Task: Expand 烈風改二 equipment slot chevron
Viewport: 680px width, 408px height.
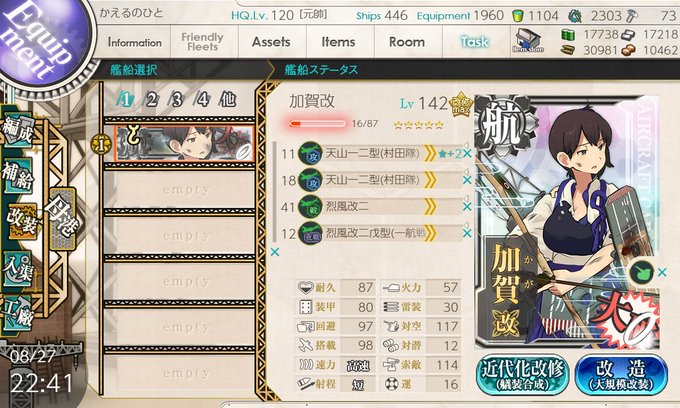Action: tap(430, 206)
